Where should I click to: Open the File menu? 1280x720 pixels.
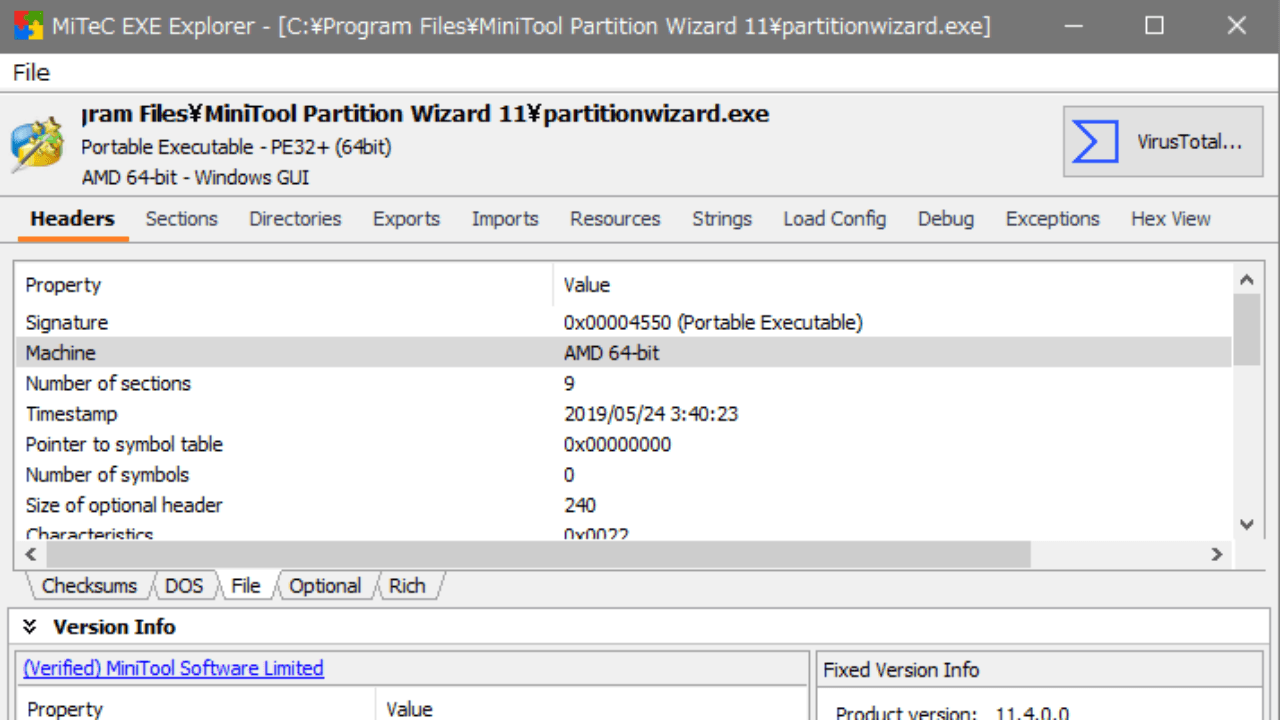[31, 73]
